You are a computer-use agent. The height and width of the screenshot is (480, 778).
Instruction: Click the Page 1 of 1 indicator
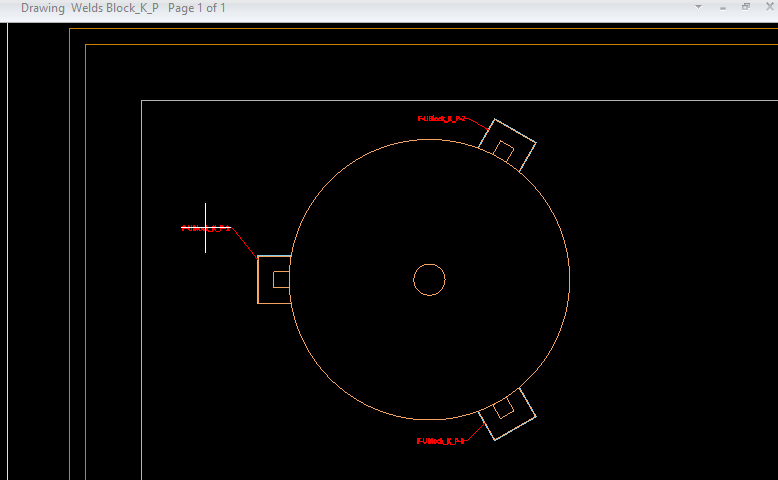pos(197,8)
